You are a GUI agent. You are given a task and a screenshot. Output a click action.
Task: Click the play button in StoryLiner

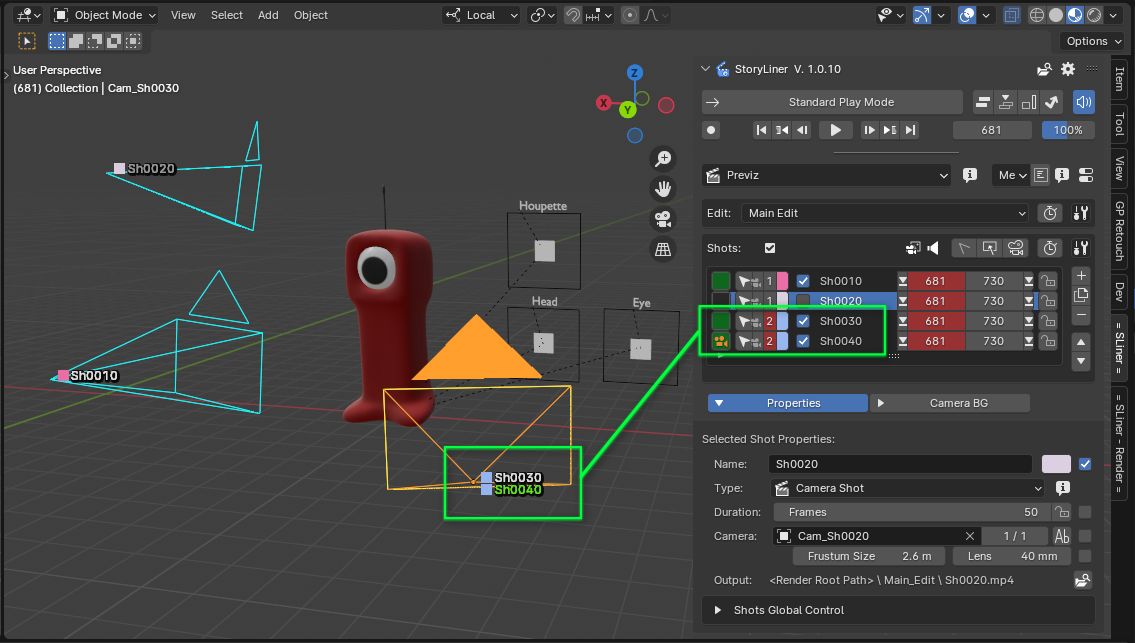point(835,130)
